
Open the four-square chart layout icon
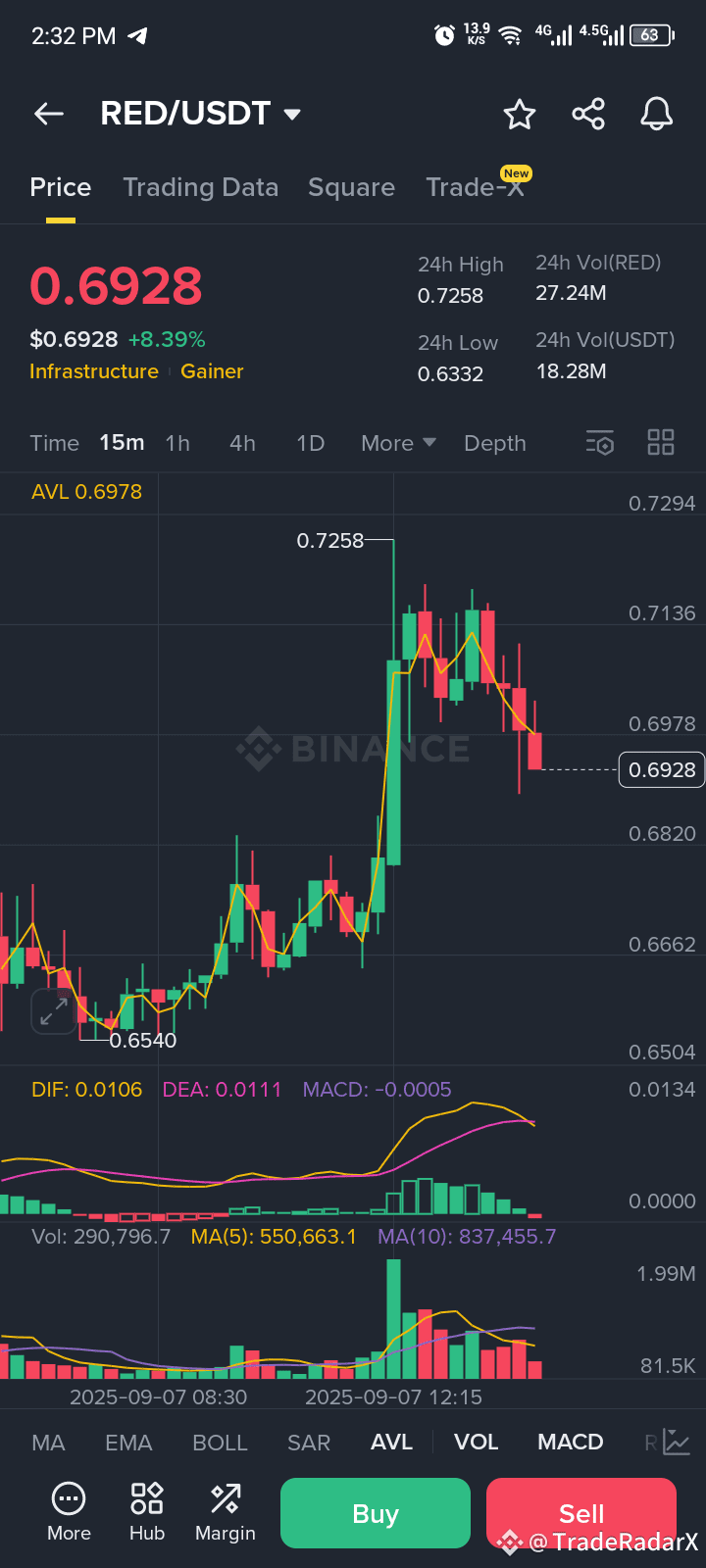[661, 443]
